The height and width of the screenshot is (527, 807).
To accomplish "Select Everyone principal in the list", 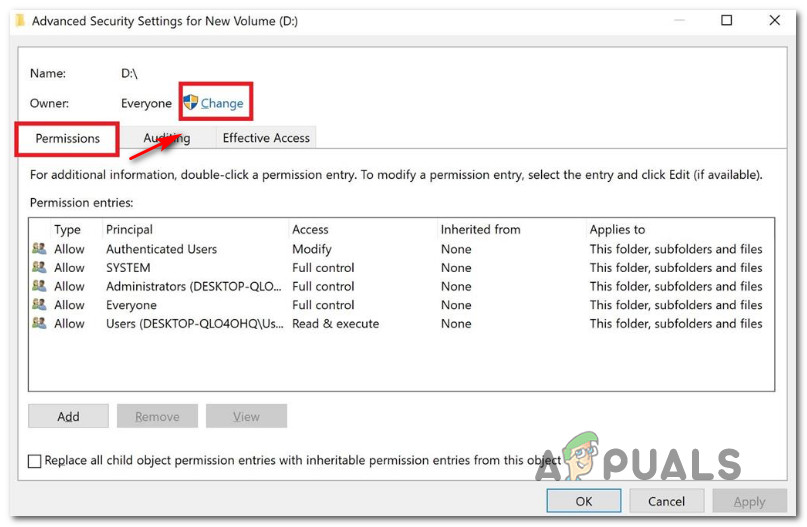I will 131,305.
